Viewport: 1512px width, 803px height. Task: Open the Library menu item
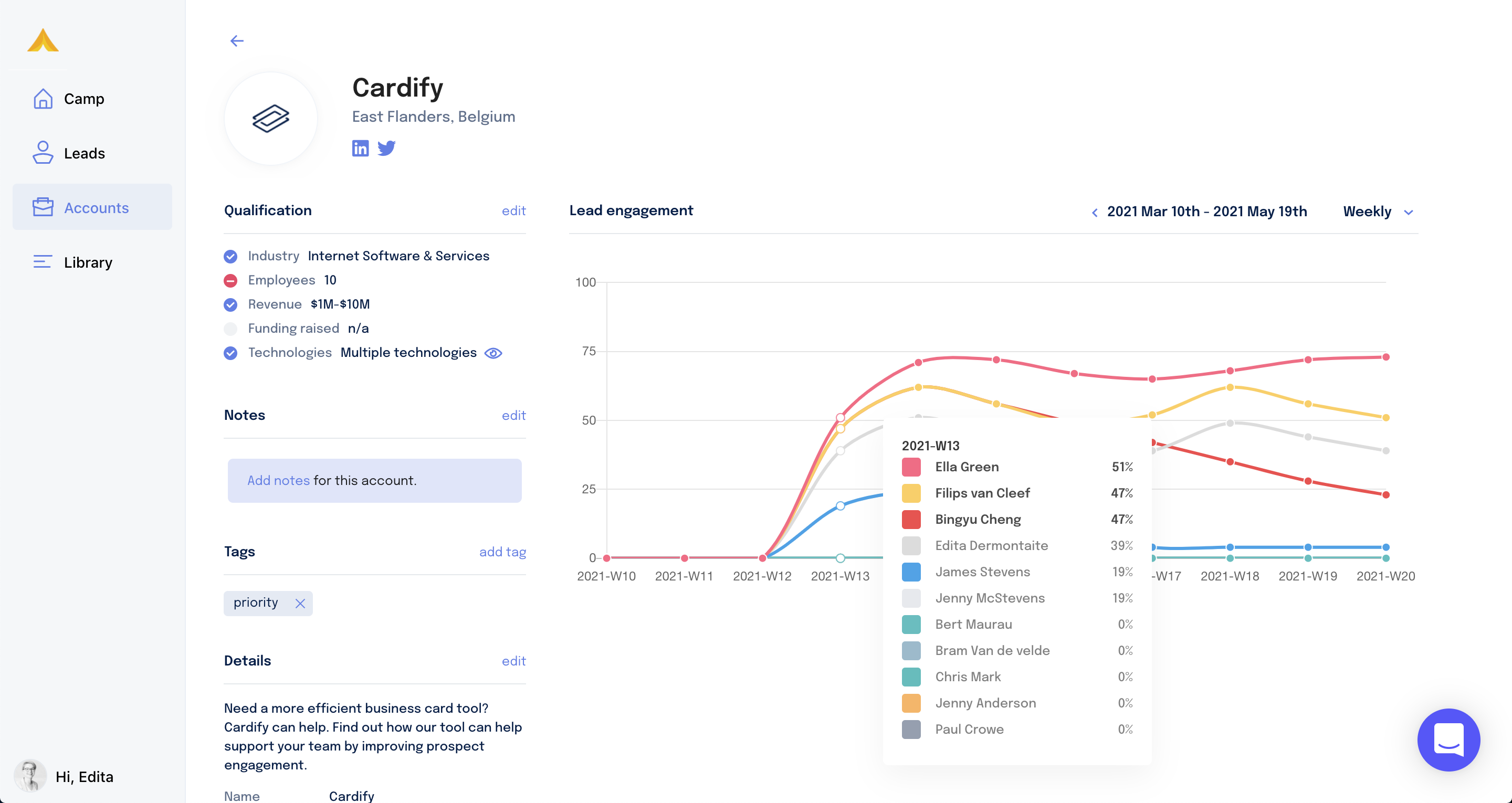88,262
